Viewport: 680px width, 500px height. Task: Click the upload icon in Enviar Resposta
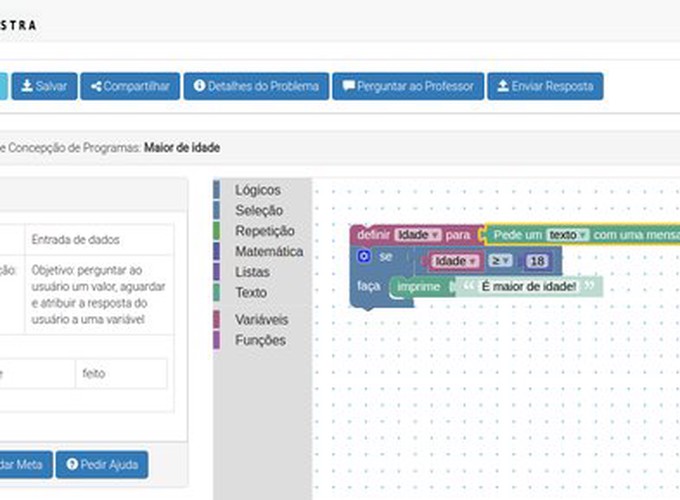click(503, 87)
